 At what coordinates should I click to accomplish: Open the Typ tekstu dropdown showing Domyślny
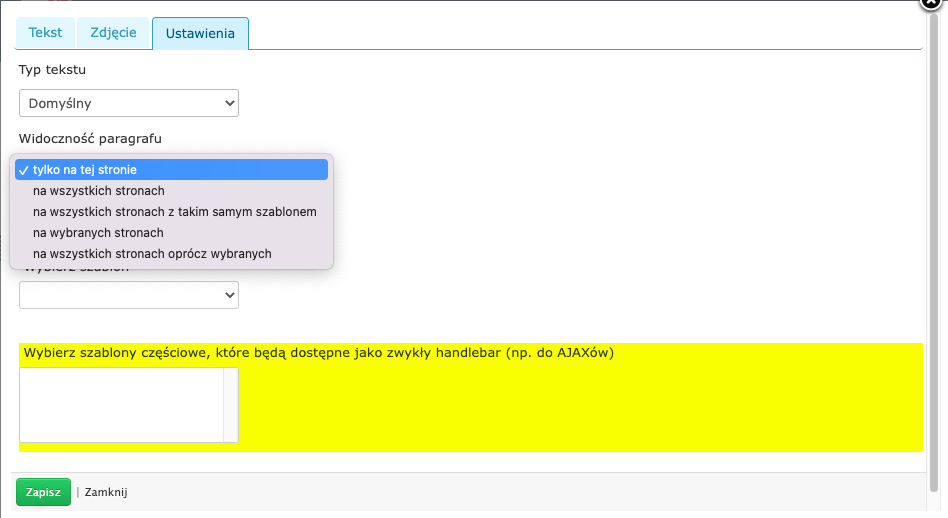pyautogui.click(x=128, y=102)
